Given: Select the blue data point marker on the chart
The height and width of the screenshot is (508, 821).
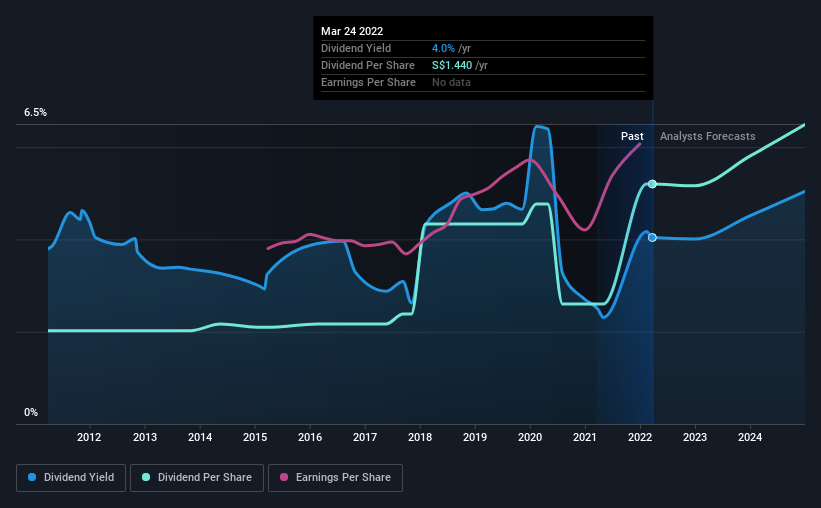Looking at the screenshot, I should [652, 238].
